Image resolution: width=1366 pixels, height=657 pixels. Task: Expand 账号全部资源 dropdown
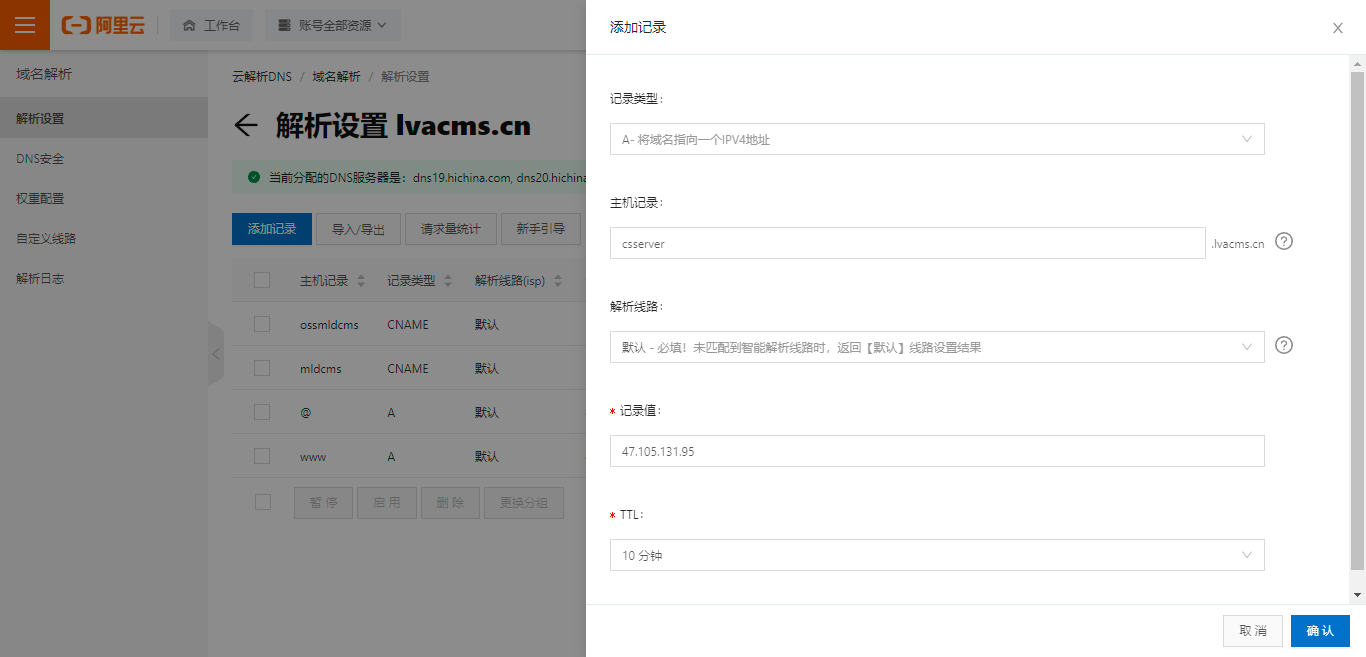333,26
